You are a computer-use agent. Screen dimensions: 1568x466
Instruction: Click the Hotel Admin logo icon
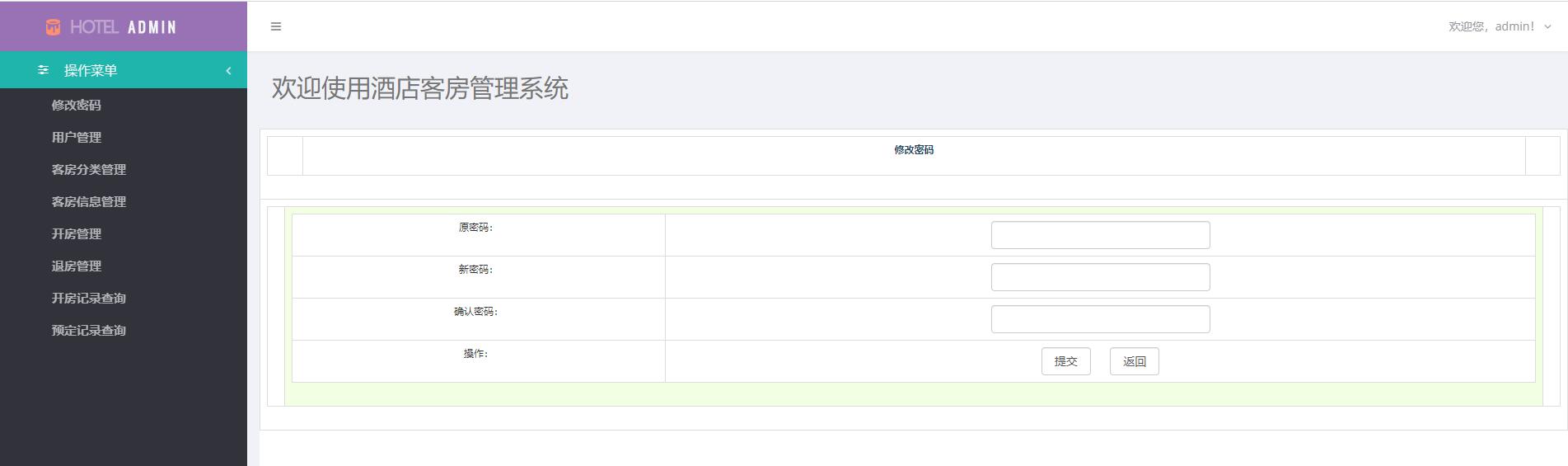tap(53, 27)
